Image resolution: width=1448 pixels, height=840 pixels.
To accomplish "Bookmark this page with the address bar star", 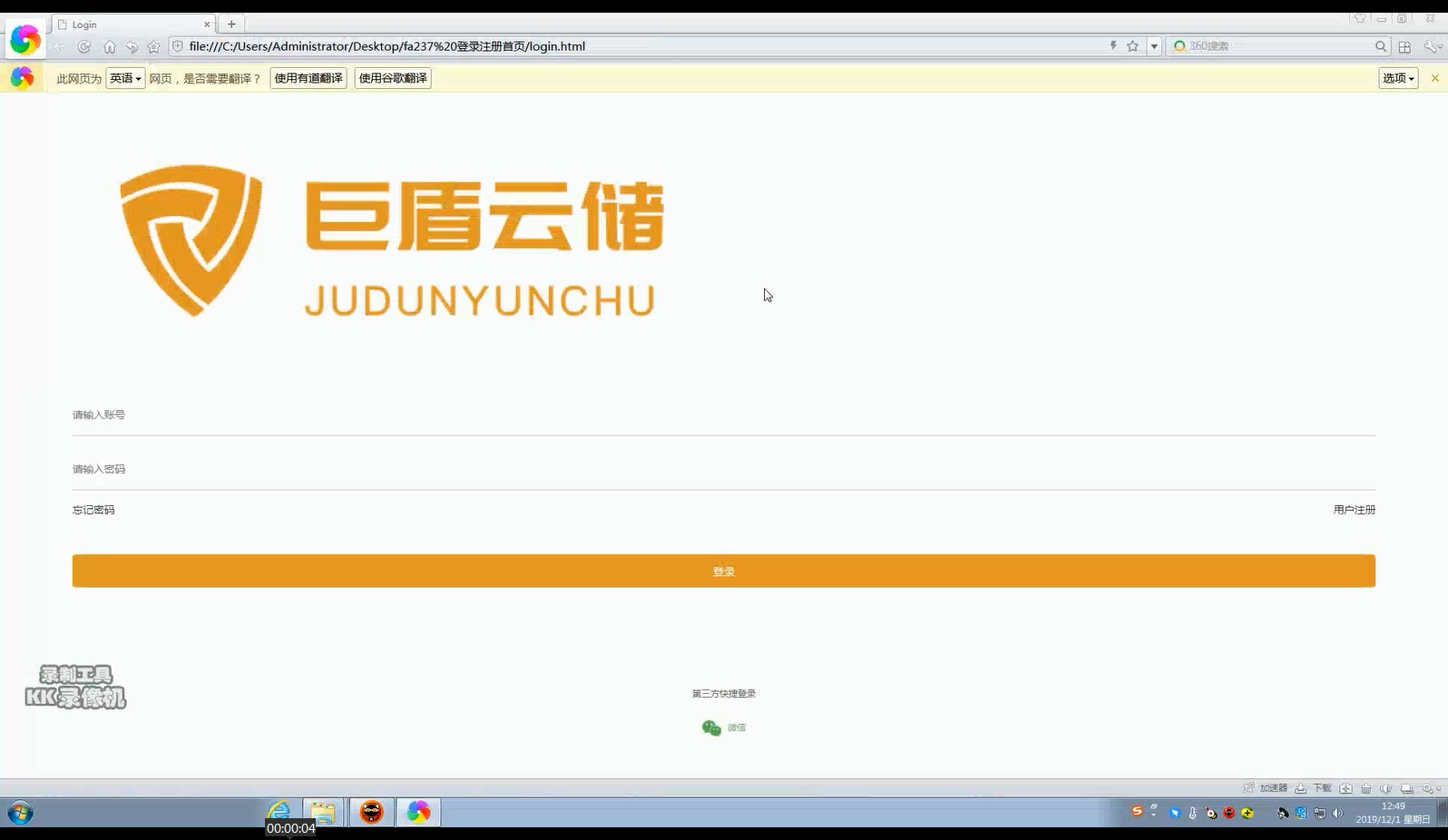I will [x=1132, y=45].
